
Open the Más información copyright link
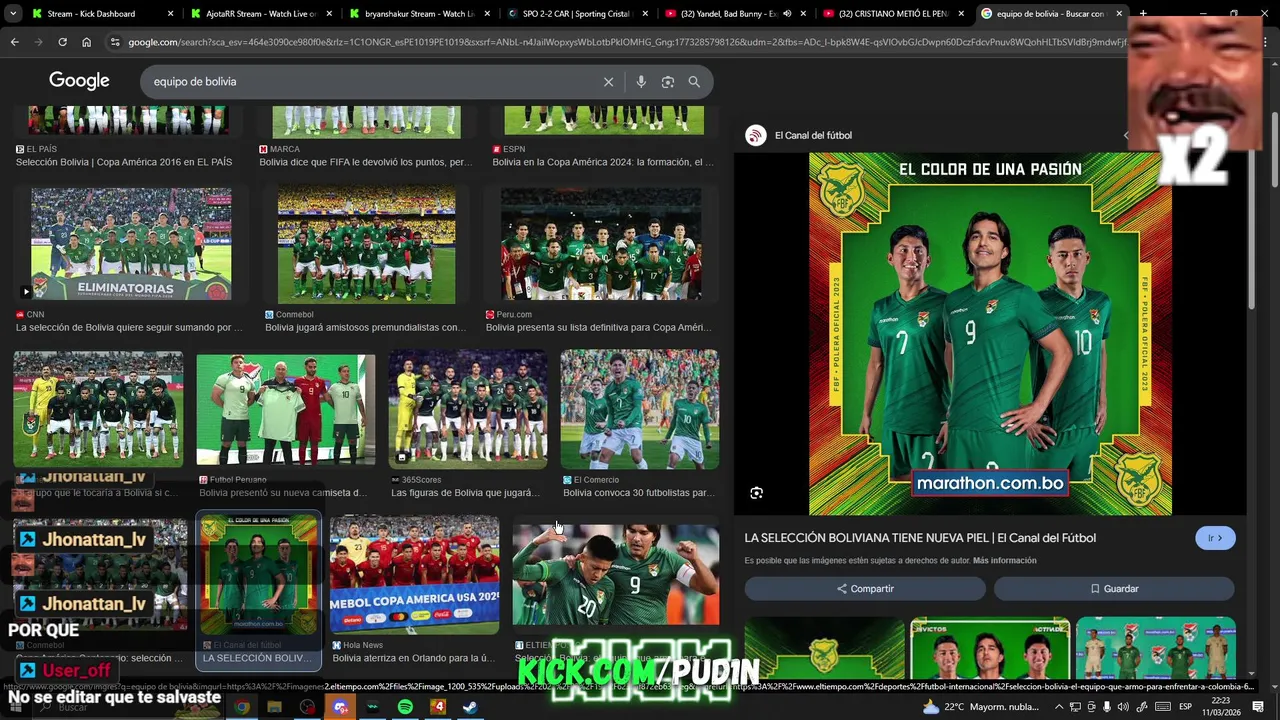(x=1004, y=560)
